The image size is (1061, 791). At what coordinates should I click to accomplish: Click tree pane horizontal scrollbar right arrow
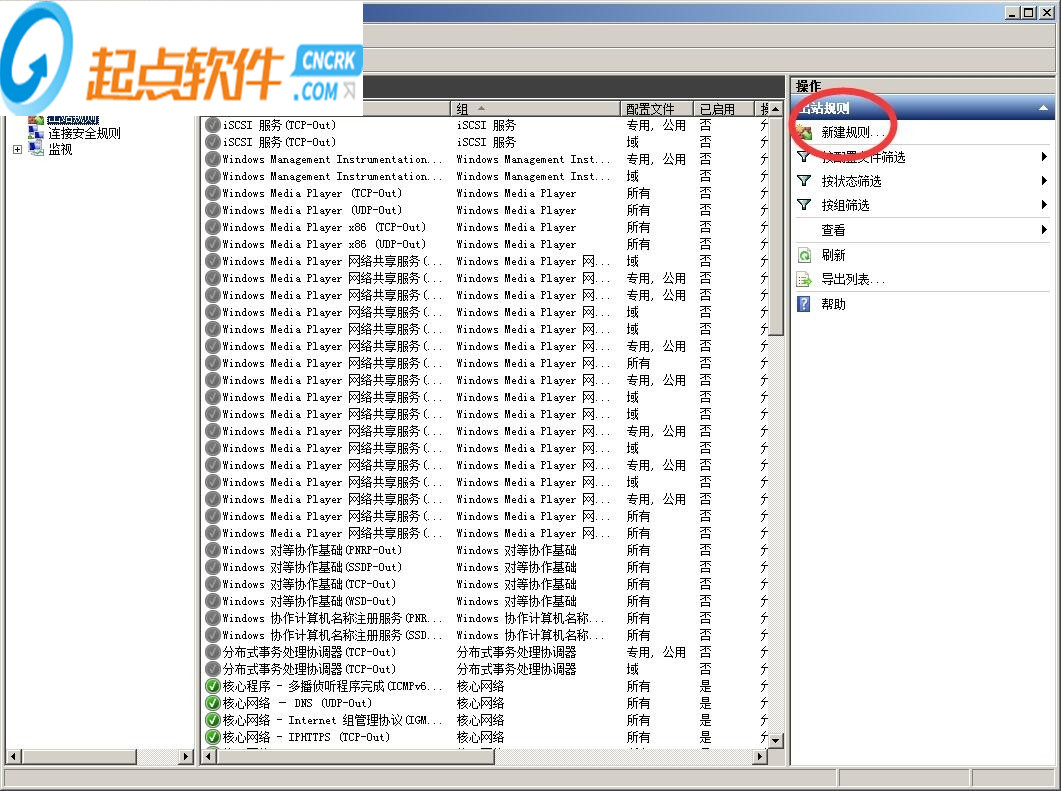click(x=187, y=756)
